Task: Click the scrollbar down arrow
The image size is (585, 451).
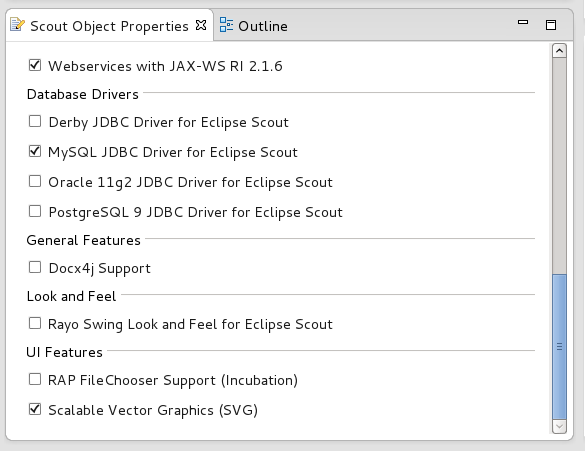Action: (559, 426)
